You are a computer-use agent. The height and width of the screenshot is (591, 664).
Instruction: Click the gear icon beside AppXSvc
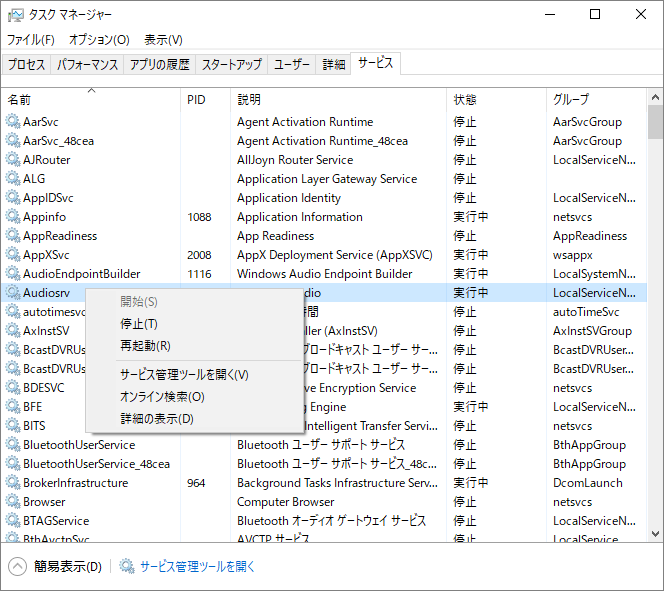[x=13, y=255]
